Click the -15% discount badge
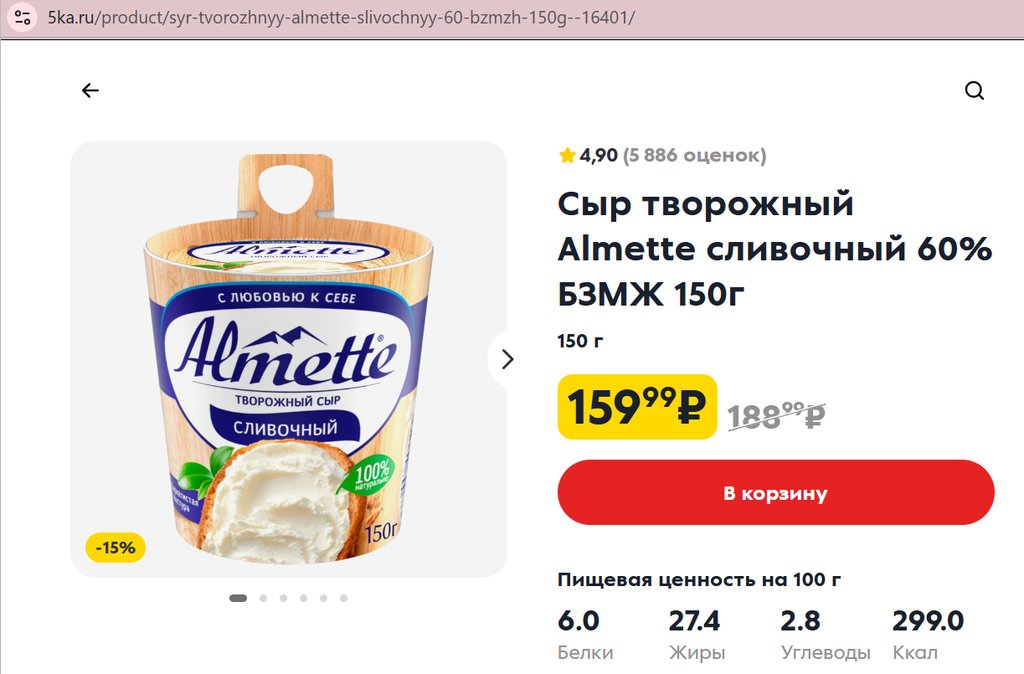Viewport: 1024px width, 674px height. [116, 547]
